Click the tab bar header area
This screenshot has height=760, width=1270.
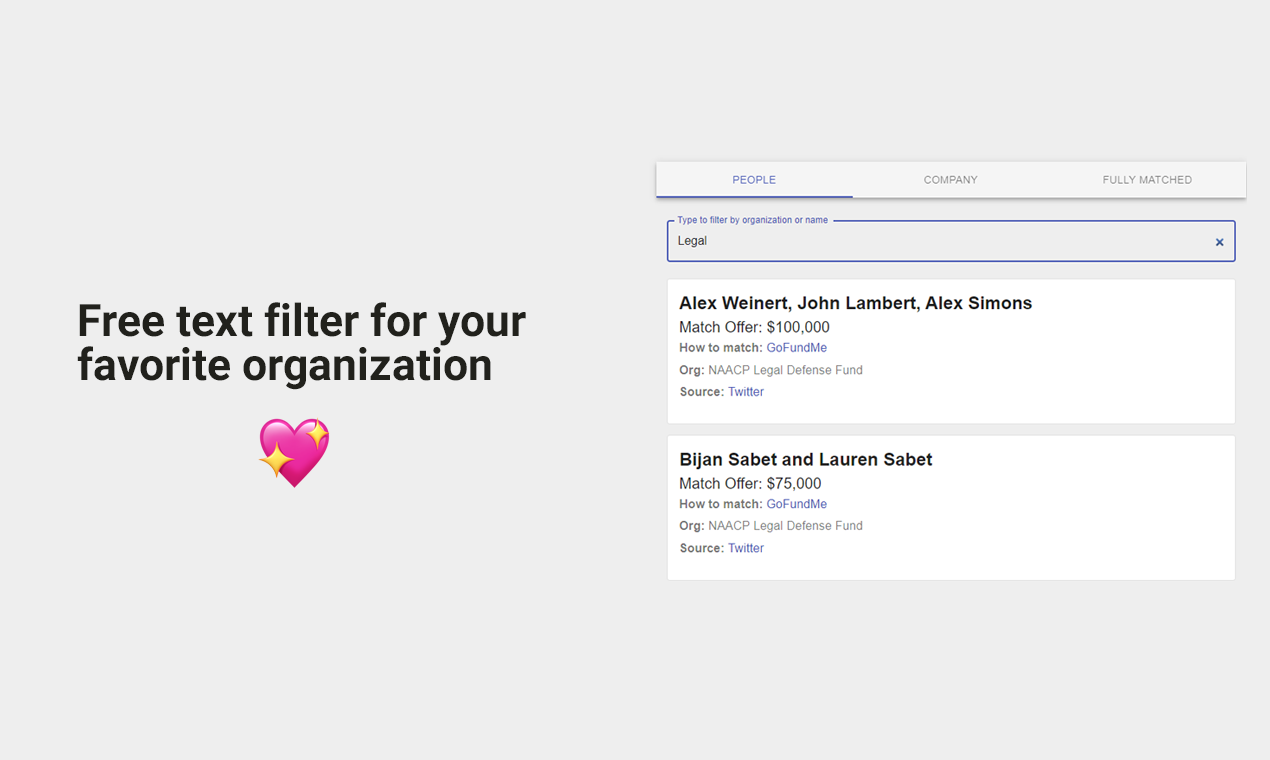(950, 180)
